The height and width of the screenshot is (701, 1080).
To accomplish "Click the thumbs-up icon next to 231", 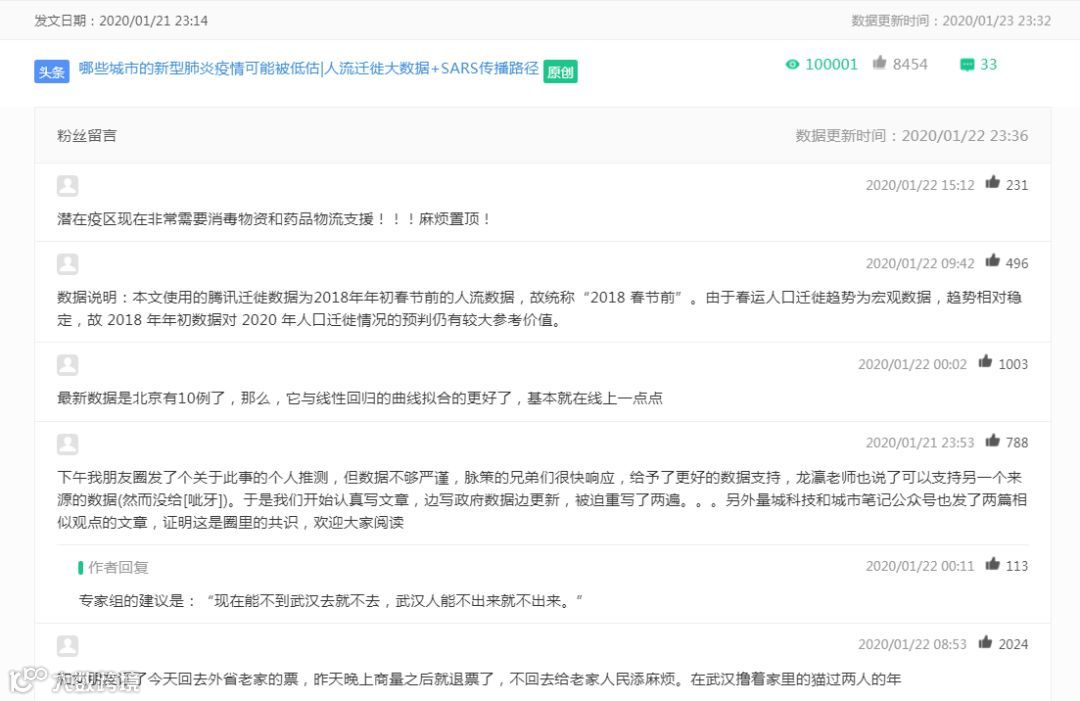I will point(992,182).
